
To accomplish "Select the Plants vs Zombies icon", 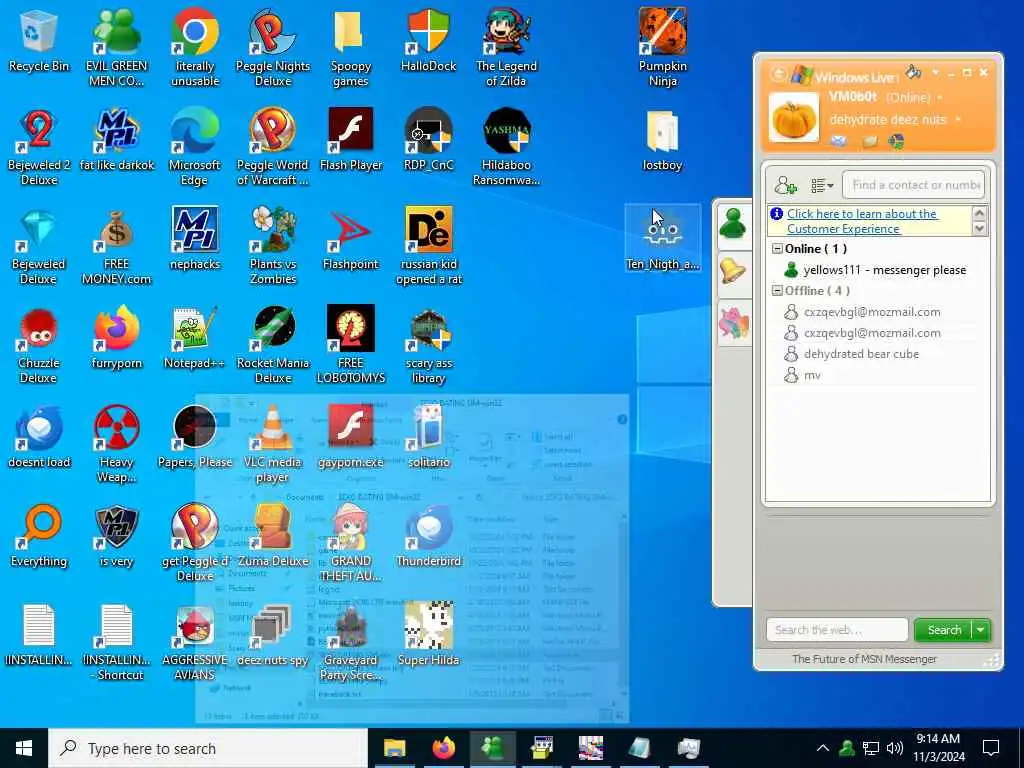I will point(272,246).
